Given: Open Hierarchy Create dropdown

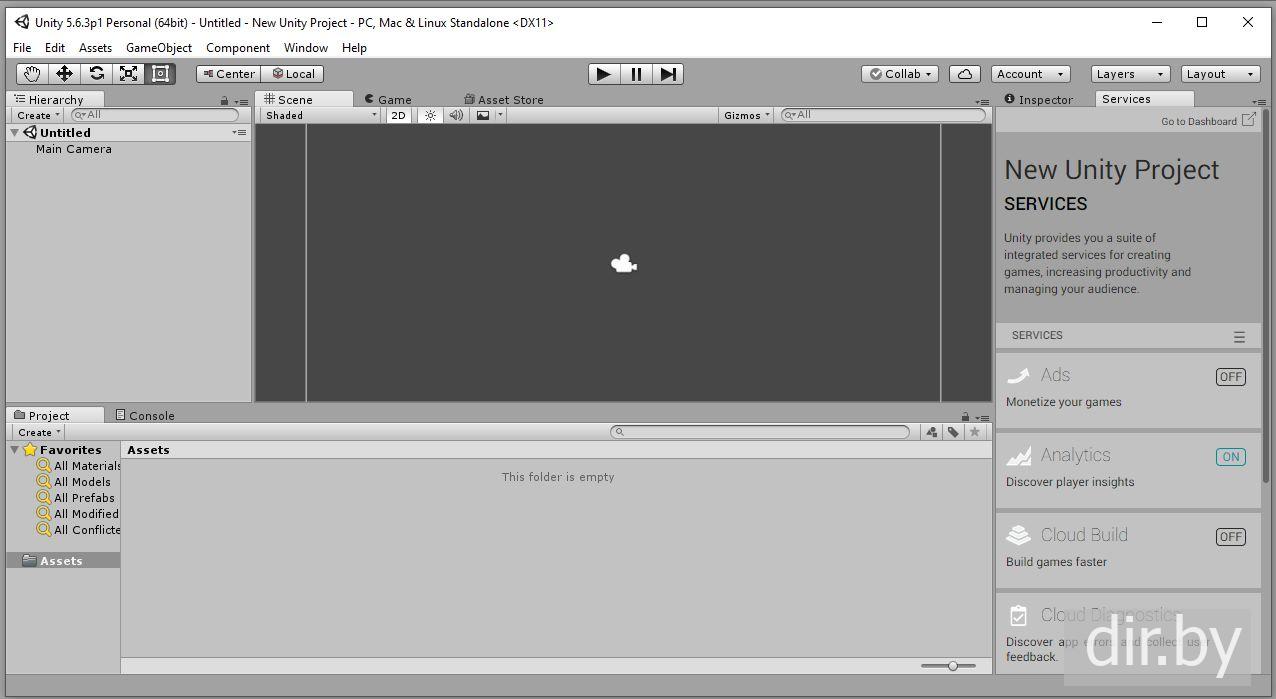Looking at the screenshot, I should pyautogui.click(x=39, y=115).
